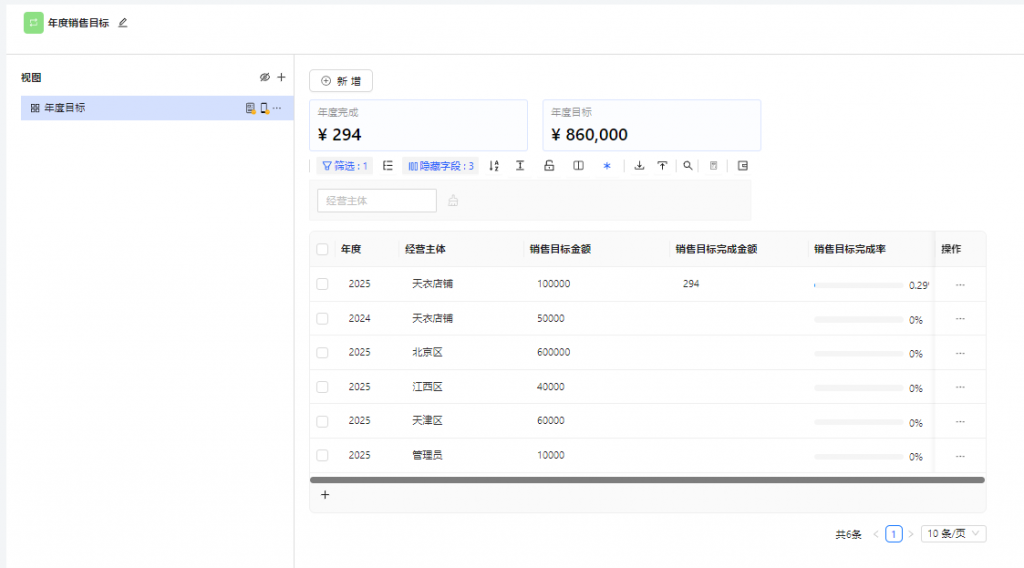Check the 天津区 row checkbox
This screenshot has height=568, width=1024.
tap(322, 421)
